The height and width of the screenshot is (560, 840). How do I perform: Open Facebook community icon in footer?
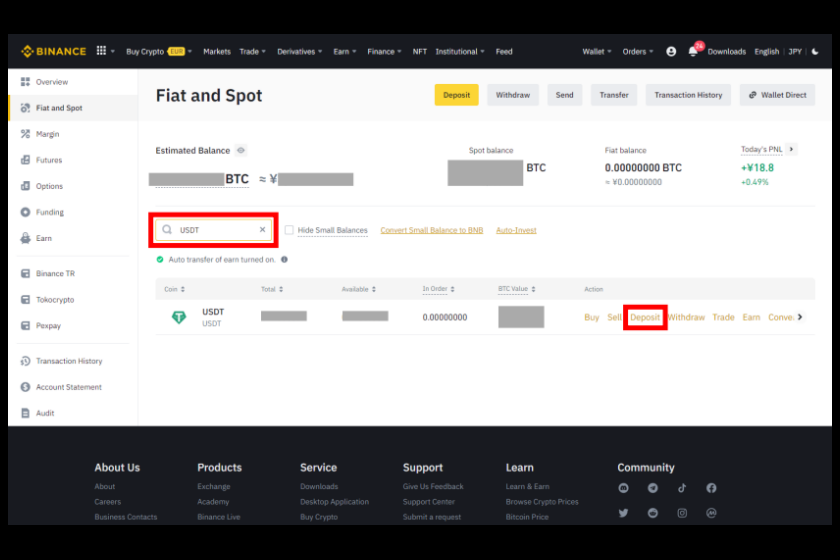pyautogui.click(x=711, y=488)
